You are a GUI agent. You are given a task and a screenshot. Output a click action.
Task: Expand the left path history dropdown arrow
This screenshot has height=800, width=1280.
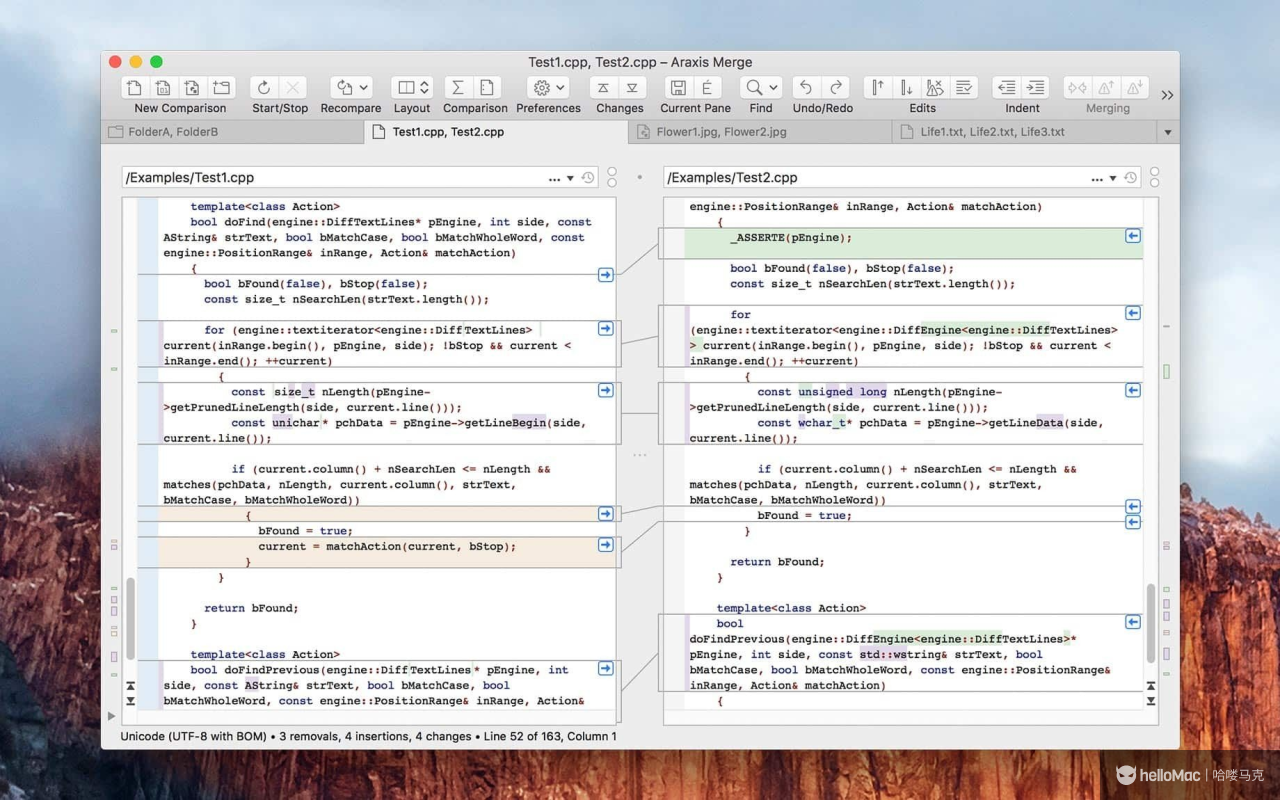(x=570, y=178)
